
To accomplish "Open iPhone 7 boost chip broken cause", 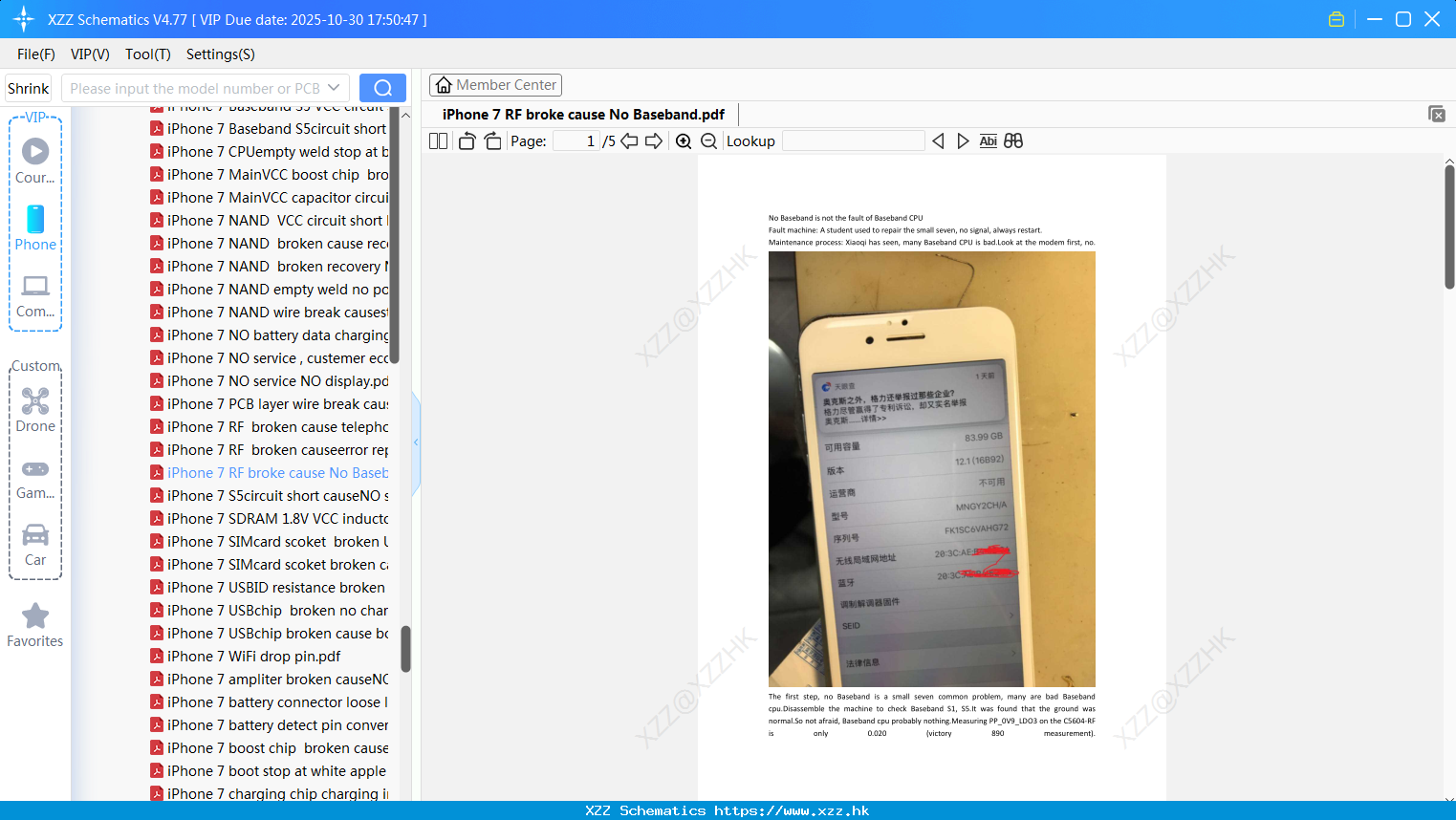I will pos(270,748).
